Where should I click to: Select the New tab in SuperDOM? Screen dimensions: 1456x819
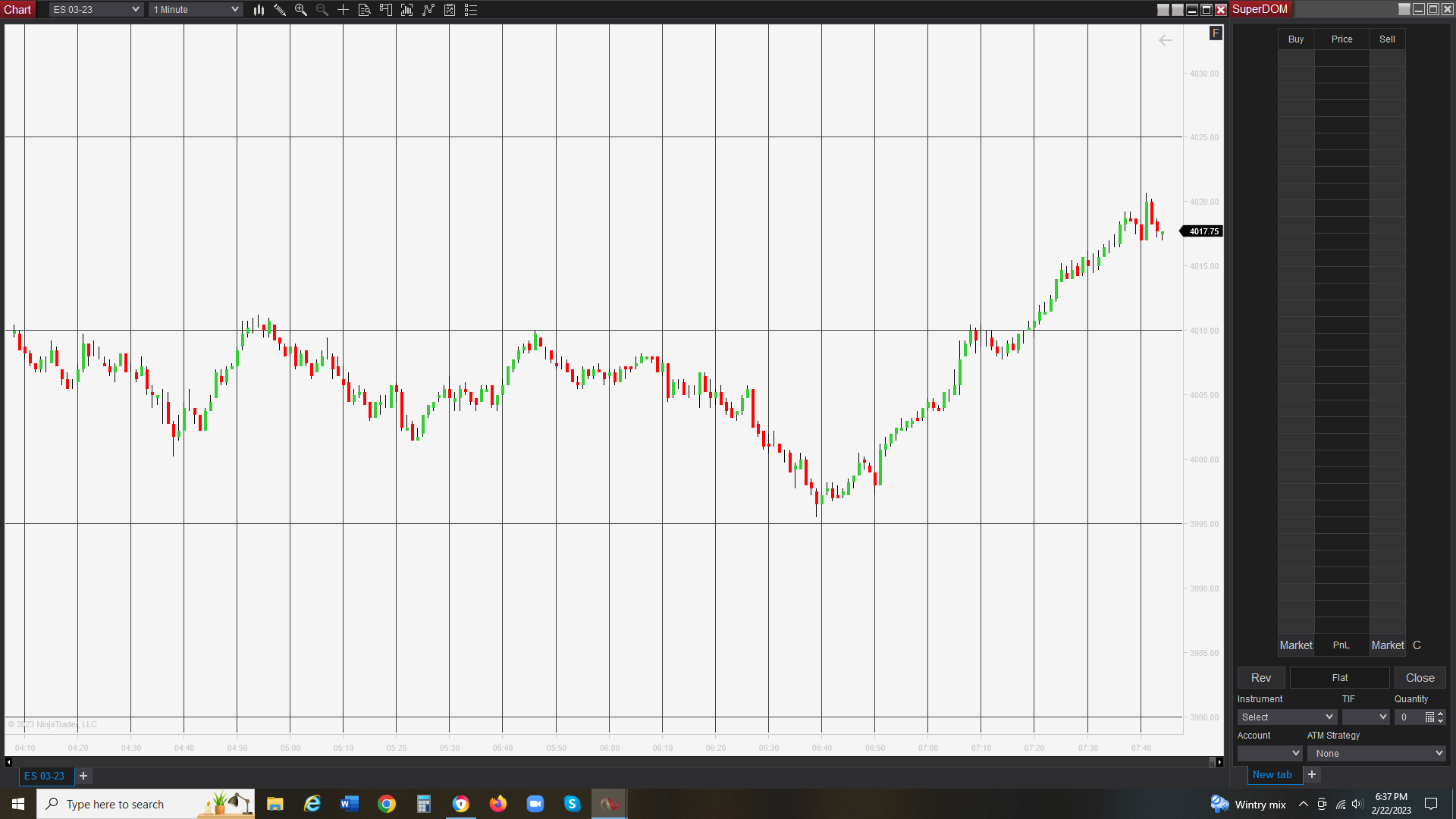[1272, 774]
